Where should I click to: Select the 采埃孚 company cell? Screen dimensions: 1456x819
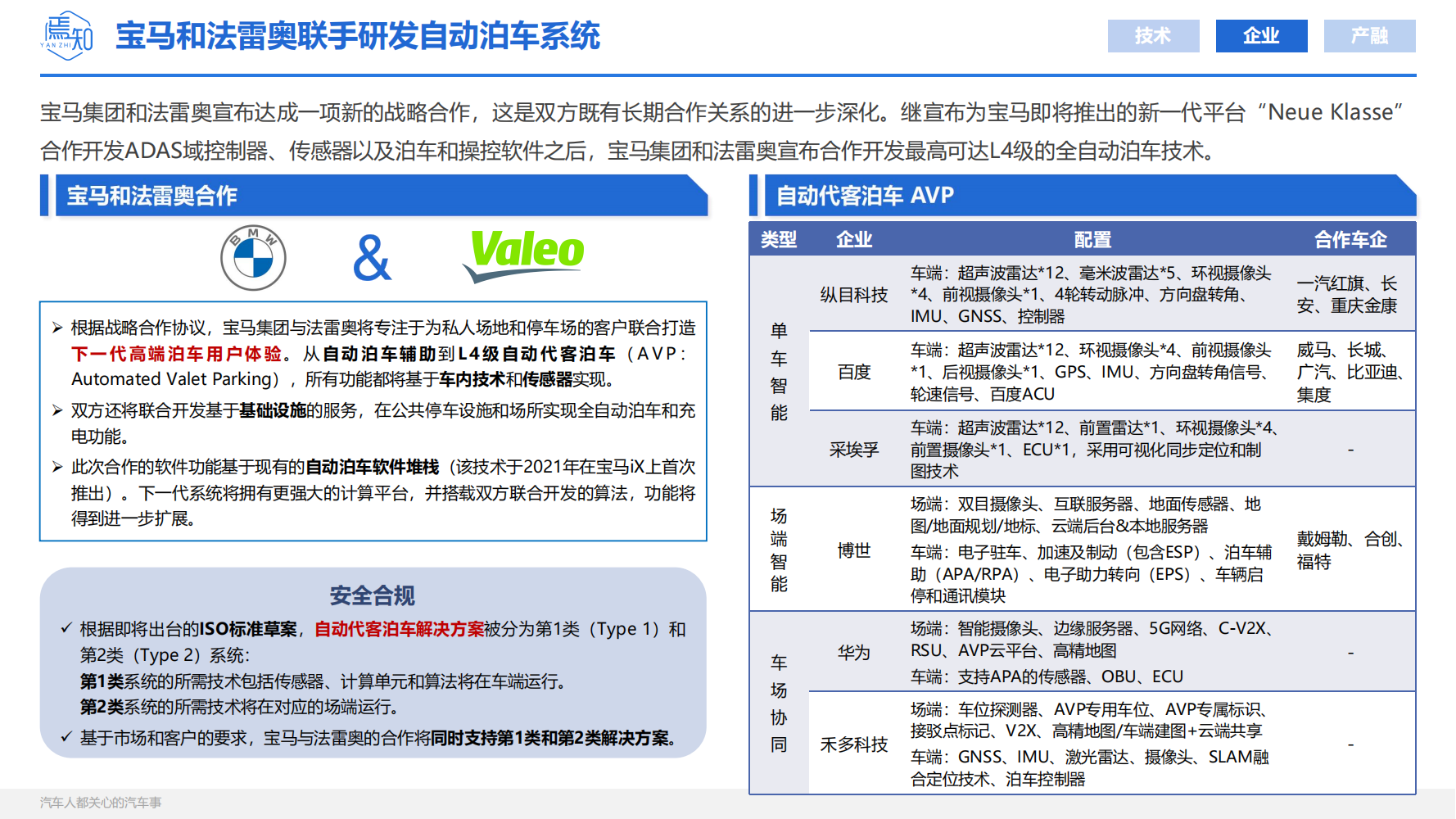point(854,450)
